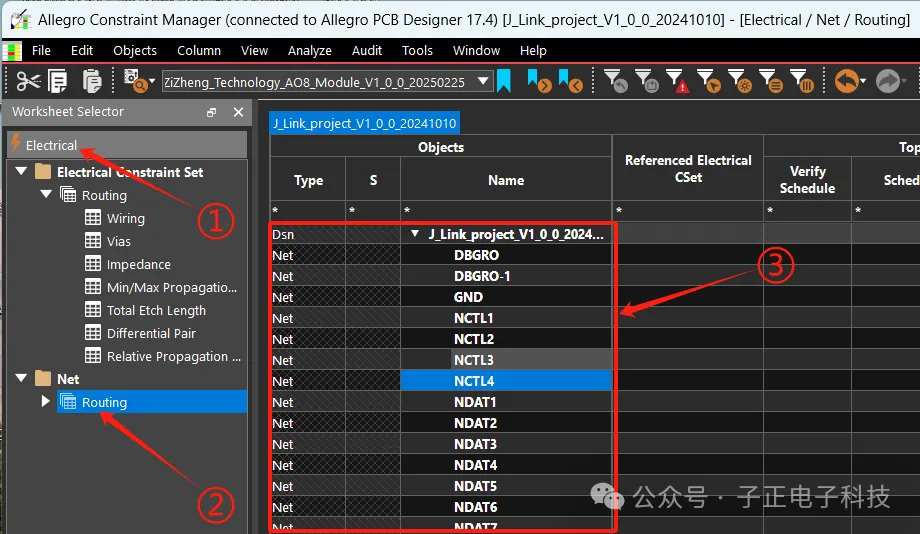Click the Type column header
This screenshot has height=534, width=920.
(x=309, y=180)
